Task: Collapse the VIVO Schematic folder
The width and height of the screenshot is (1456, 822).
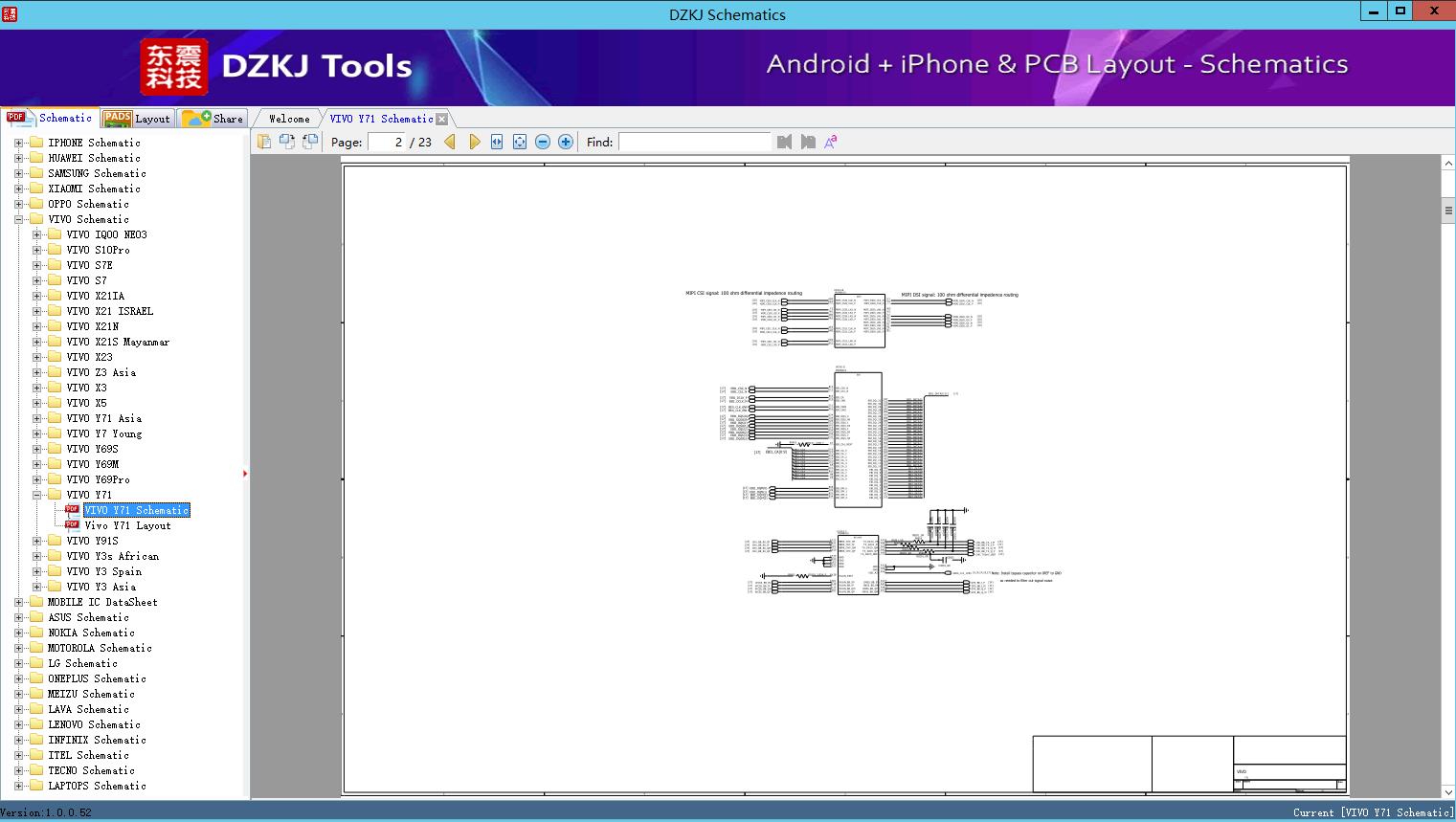Action: (18, 219)
